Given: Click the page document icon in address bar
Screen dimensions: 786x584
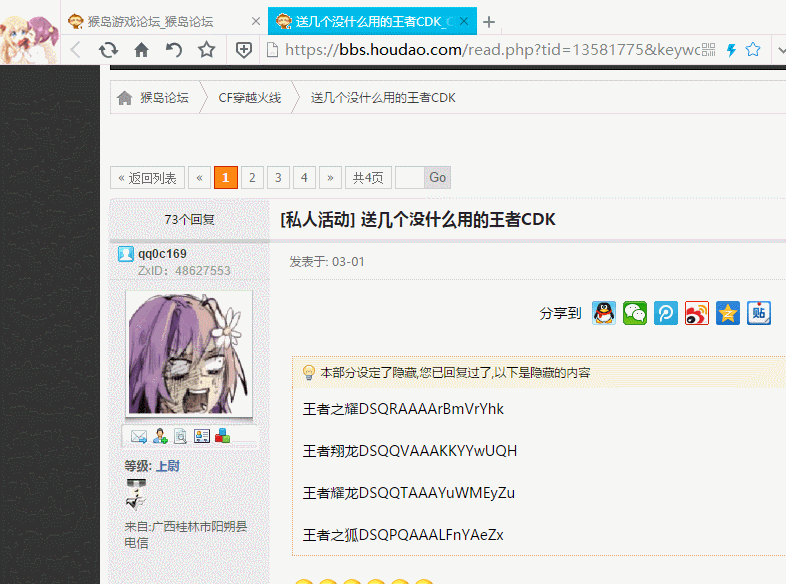Looking at the screenshot, I should (272, 50).
